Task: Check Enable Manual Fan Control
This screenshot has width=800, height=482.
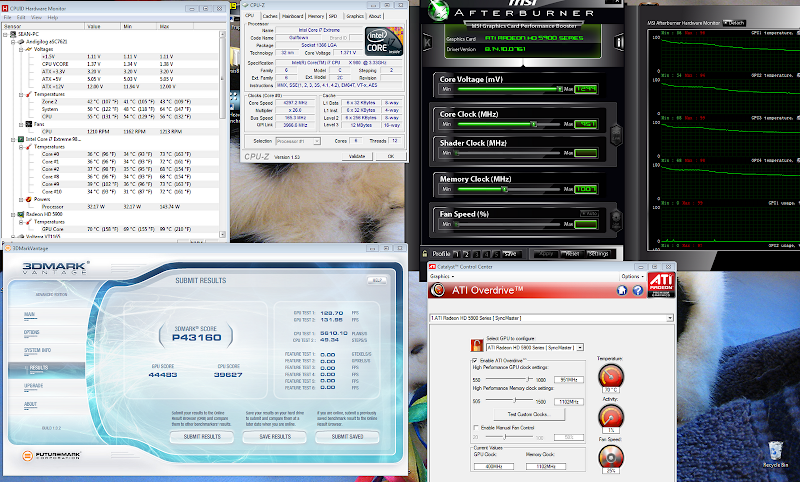Action: tap(476, 427)
